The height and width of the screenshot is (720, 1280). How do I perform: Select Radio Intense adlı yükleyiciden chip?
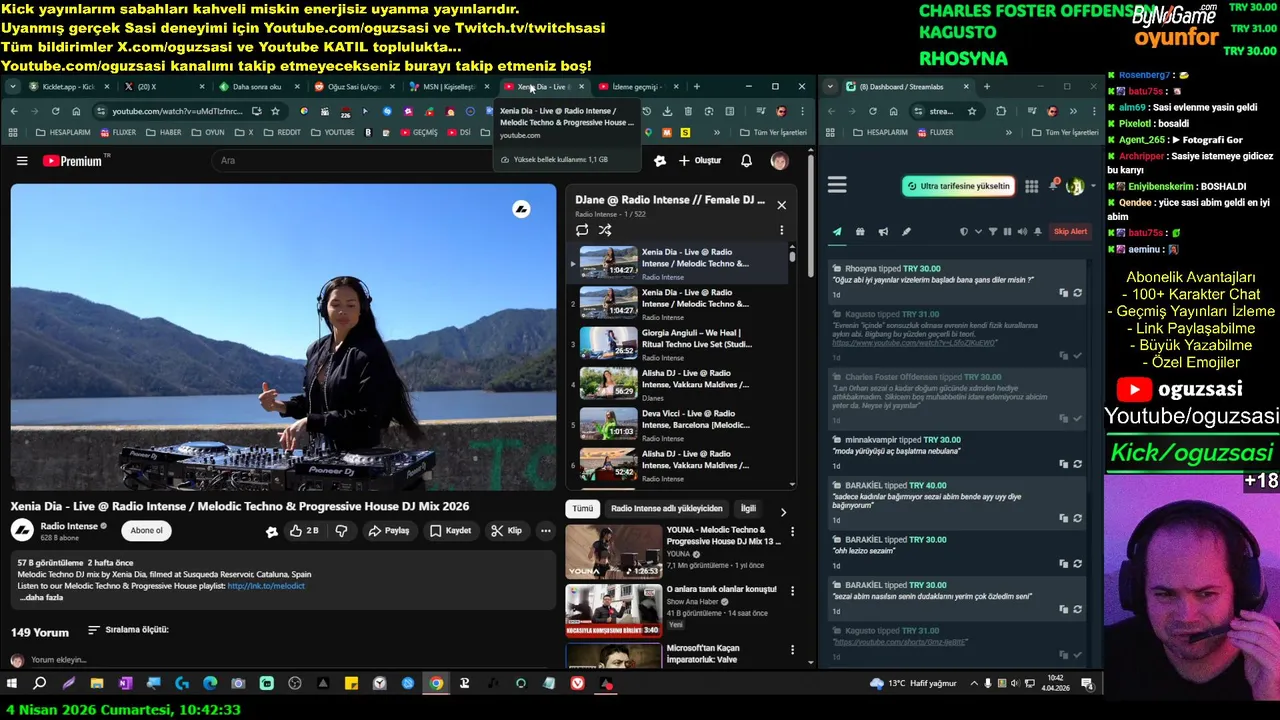(x=666, y=509)
